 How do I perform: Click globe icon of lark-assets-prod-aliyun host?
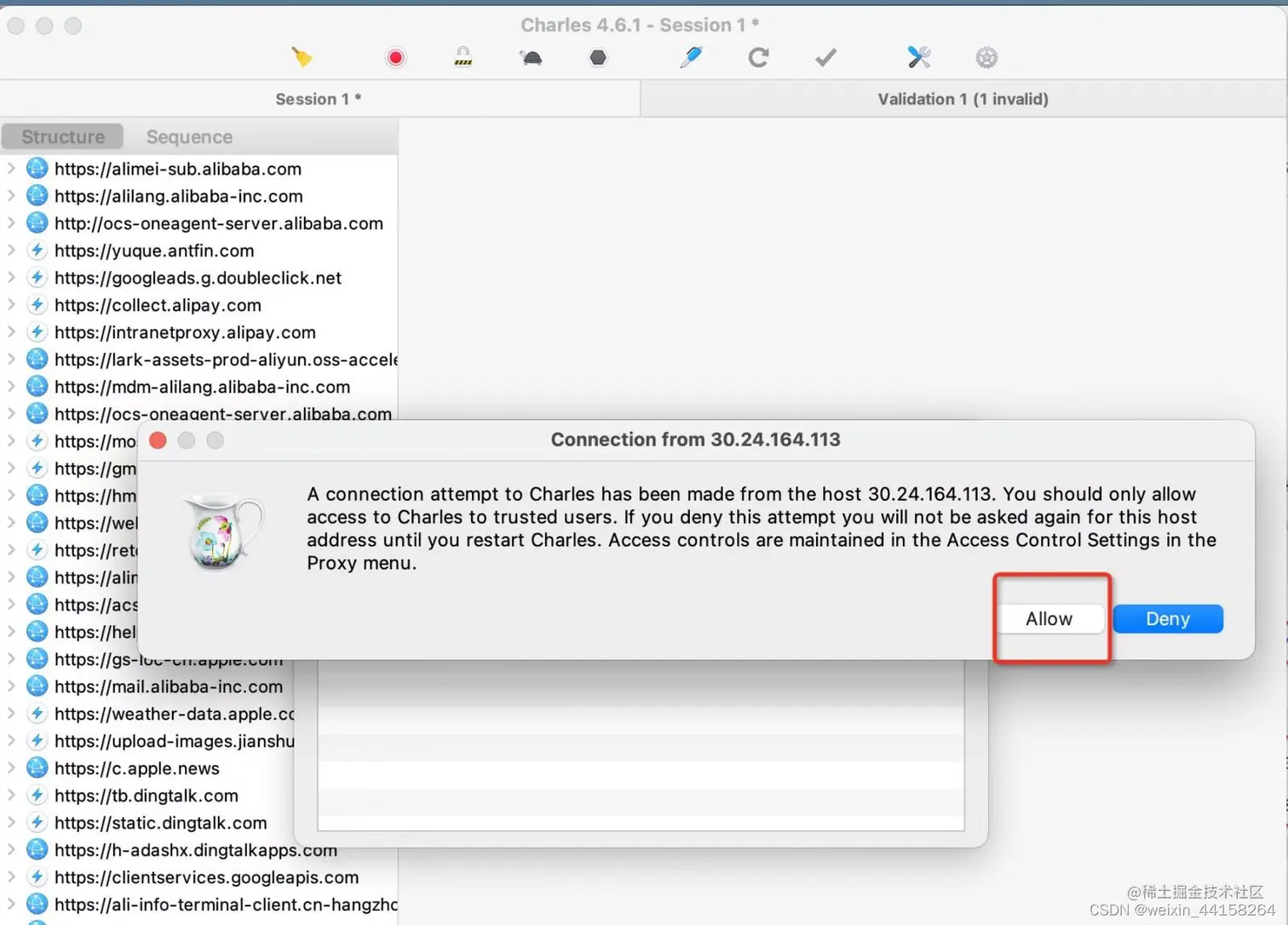[x=37, y=359]
